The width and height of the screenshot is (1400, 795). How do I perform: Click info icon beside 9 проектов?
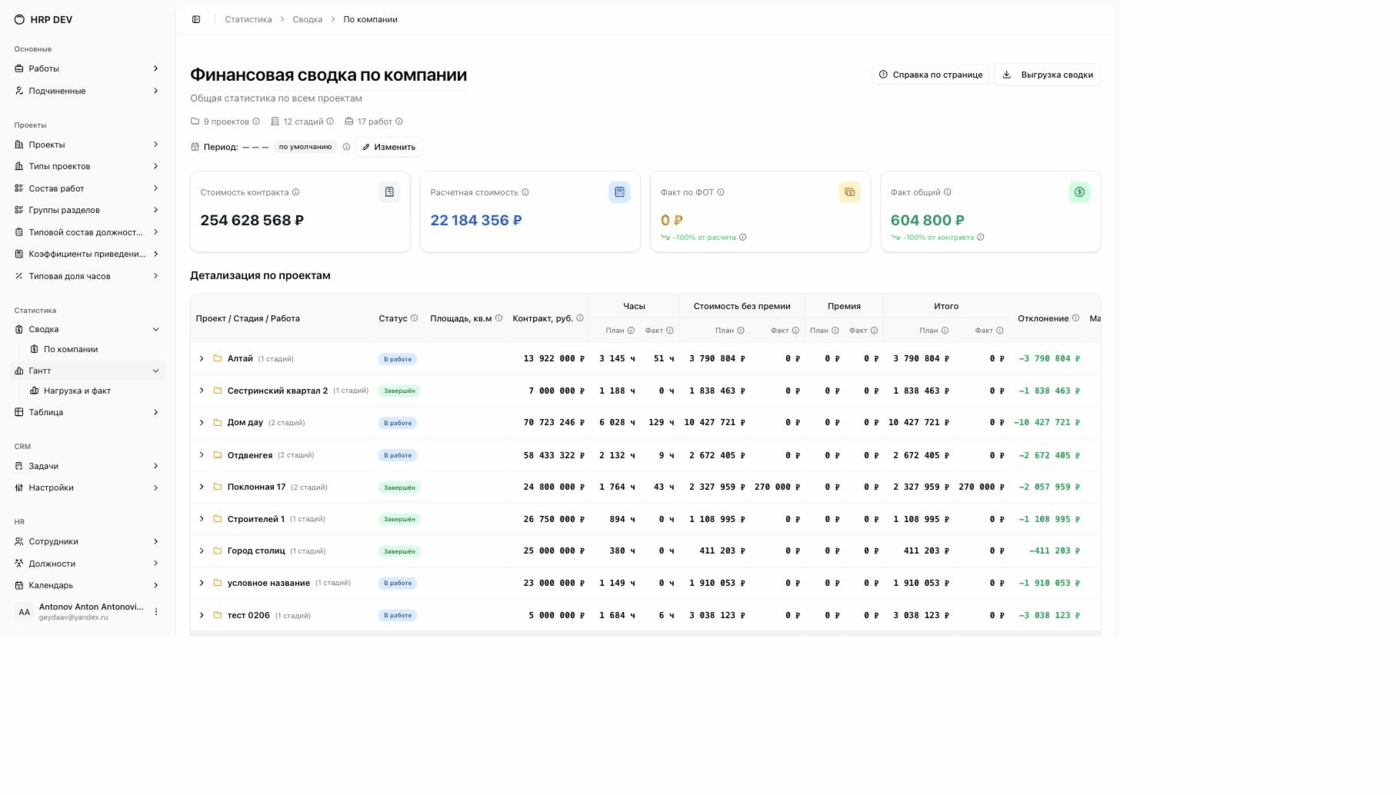[x=256, y=122]
